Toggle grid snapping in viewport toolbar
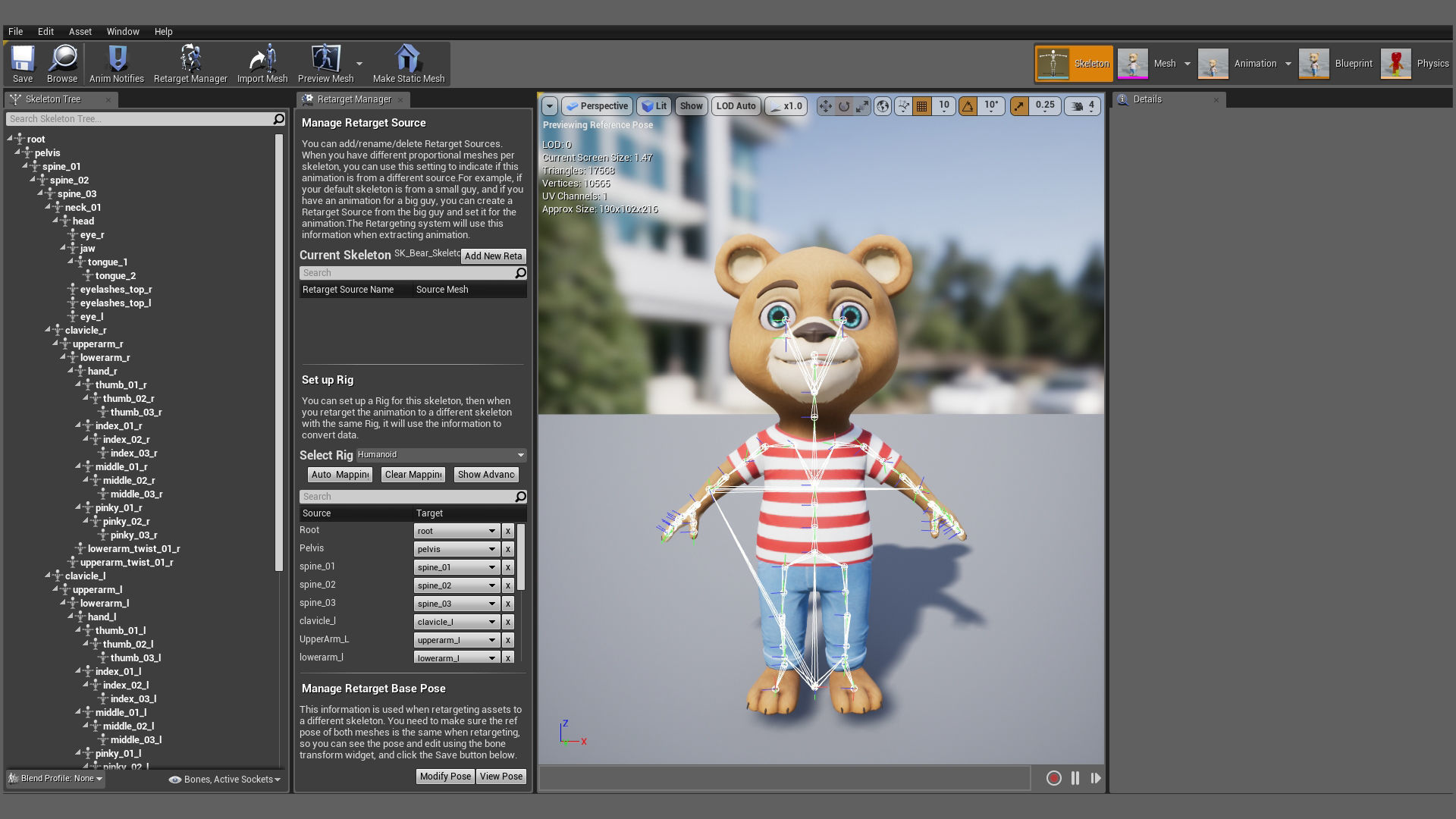Image resolution: width=1456 pixels, height=819 pixels. (922, 106)
